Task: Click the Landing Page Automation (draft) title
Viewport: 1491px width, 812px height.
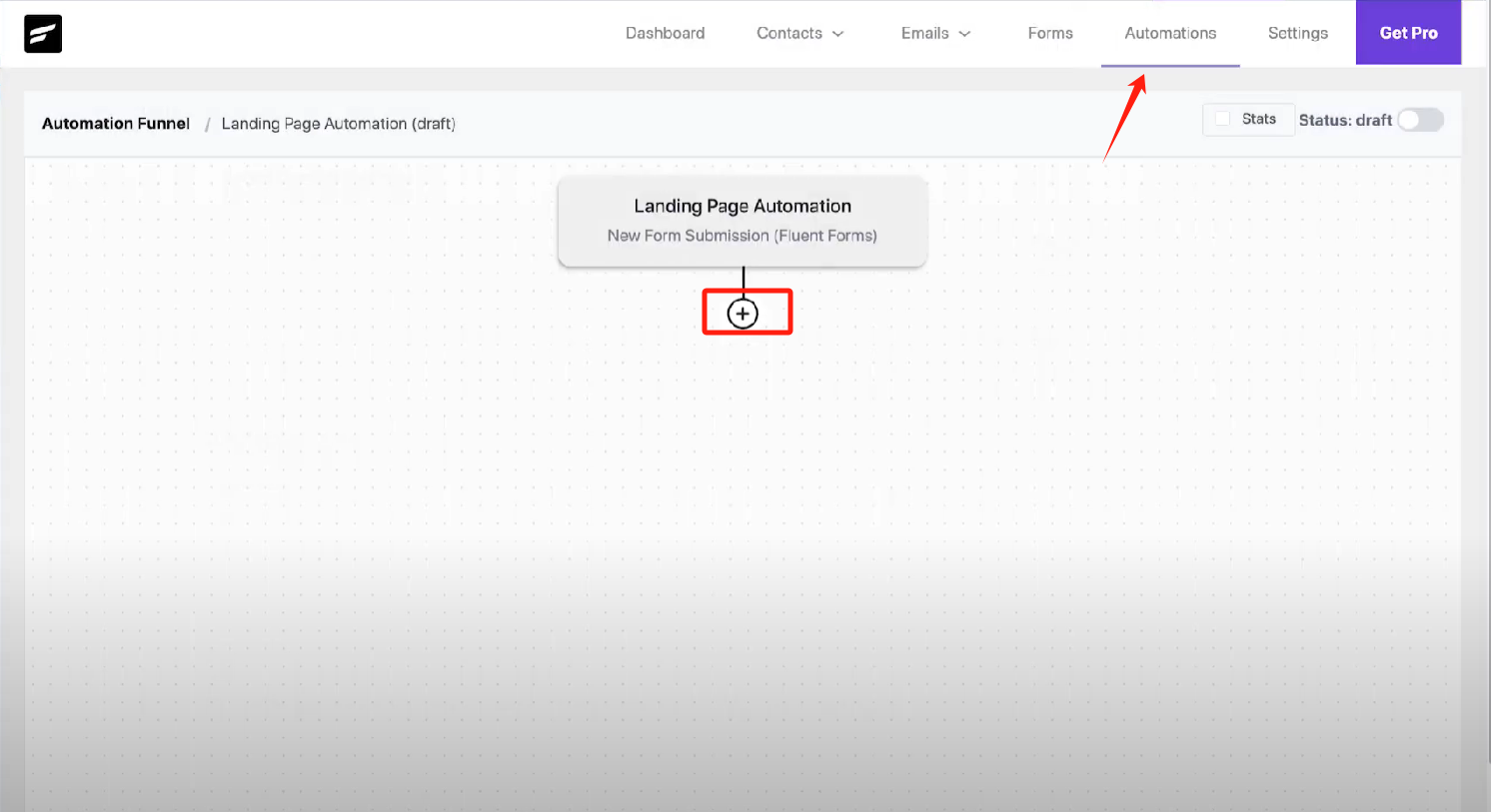Action: coord(338,123)
